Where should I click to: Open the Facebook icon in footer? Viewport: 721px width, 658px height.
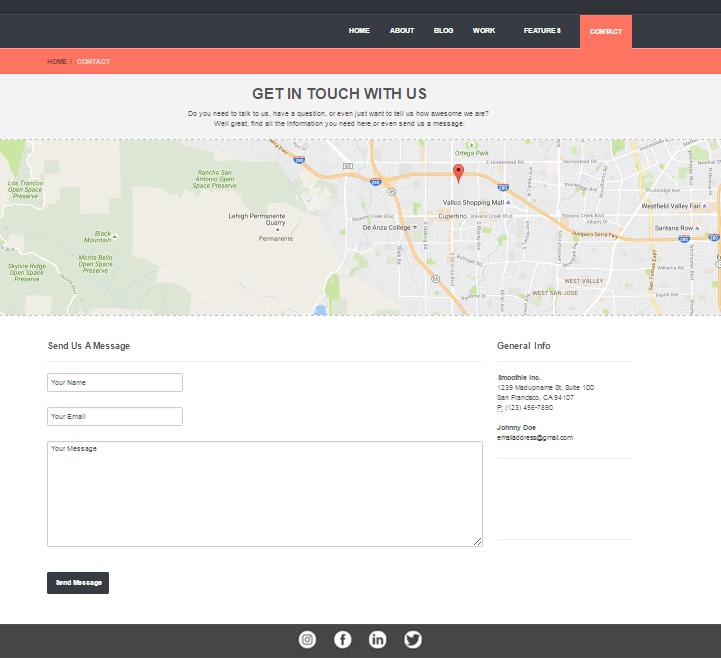(x=343, y=640)
